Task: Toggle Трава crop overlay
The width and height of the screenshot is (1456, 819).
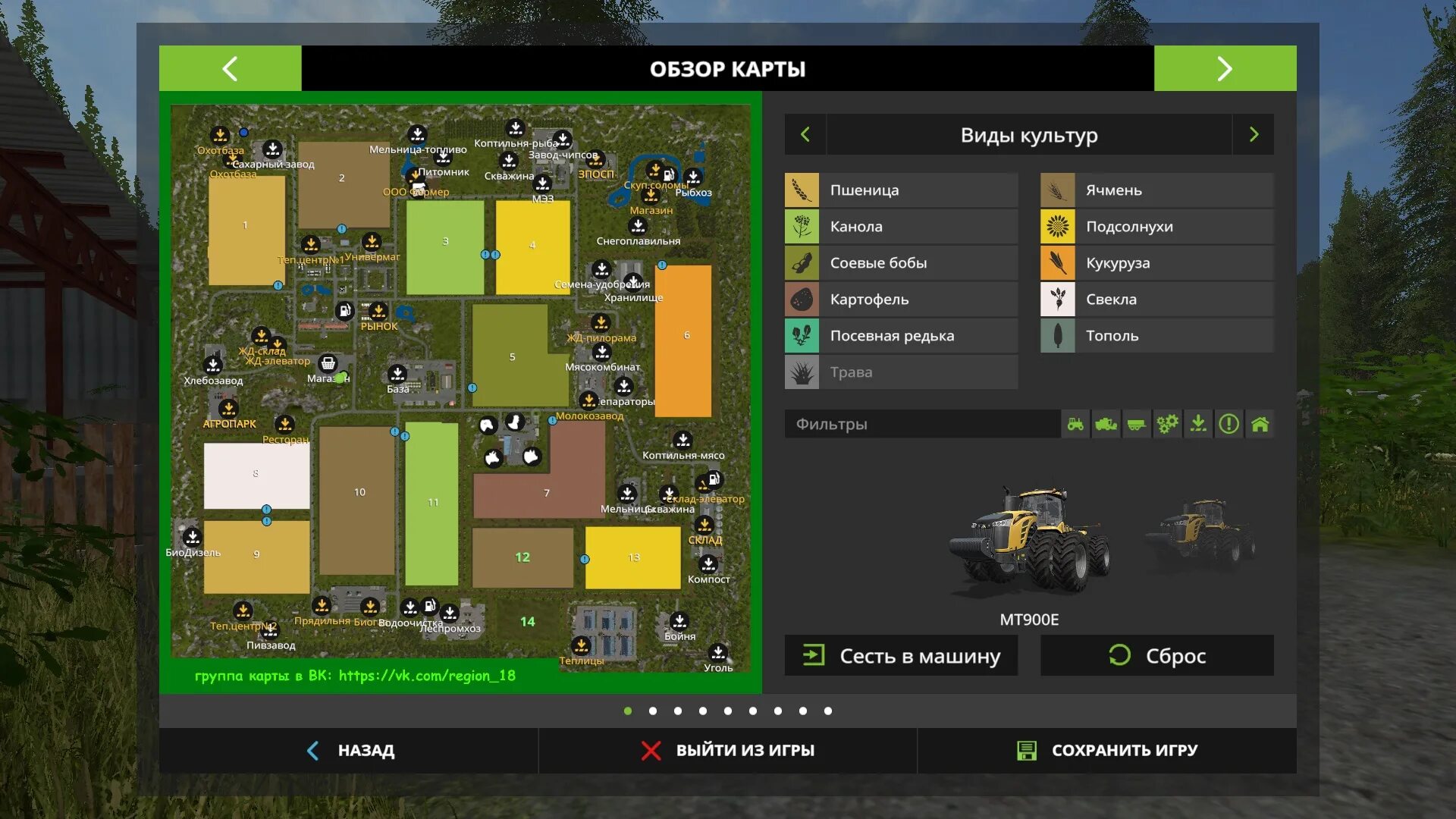Action: (x=901, y=372)
